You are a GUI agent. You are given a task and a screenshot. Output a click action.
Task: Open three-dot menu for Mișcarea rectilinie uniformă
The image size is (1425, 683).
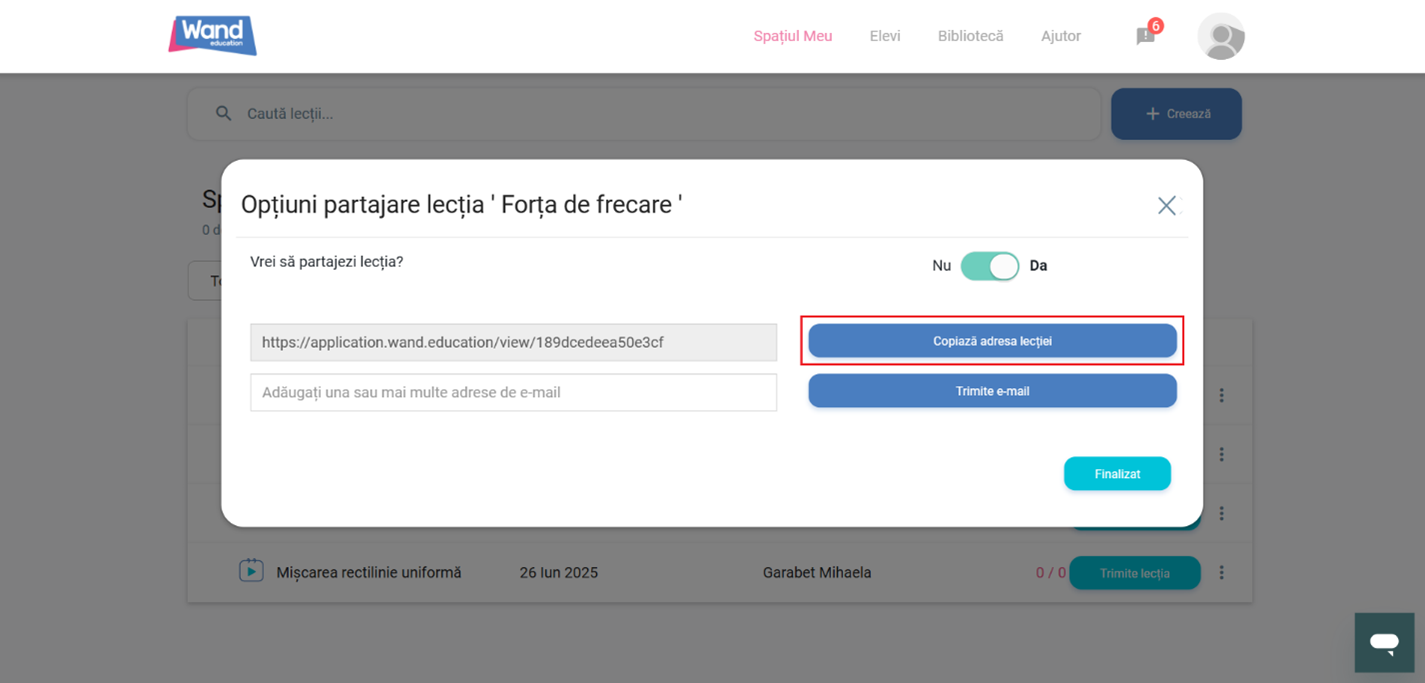pyautogui.click(x=1221, y=573)
